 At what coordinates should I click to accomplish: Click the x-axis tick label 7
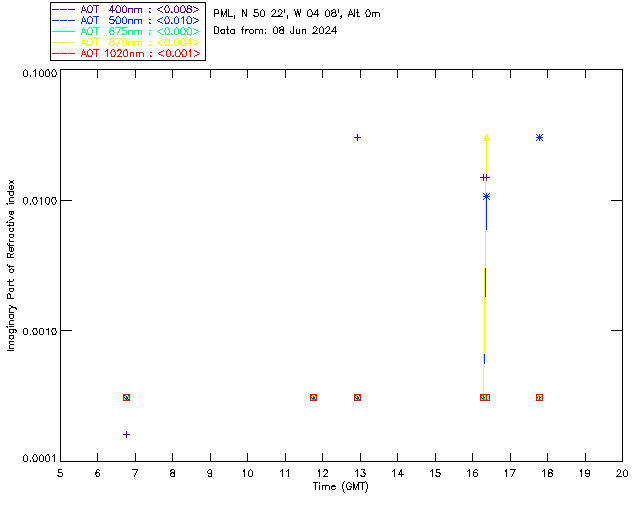click(x=135, y=473)
